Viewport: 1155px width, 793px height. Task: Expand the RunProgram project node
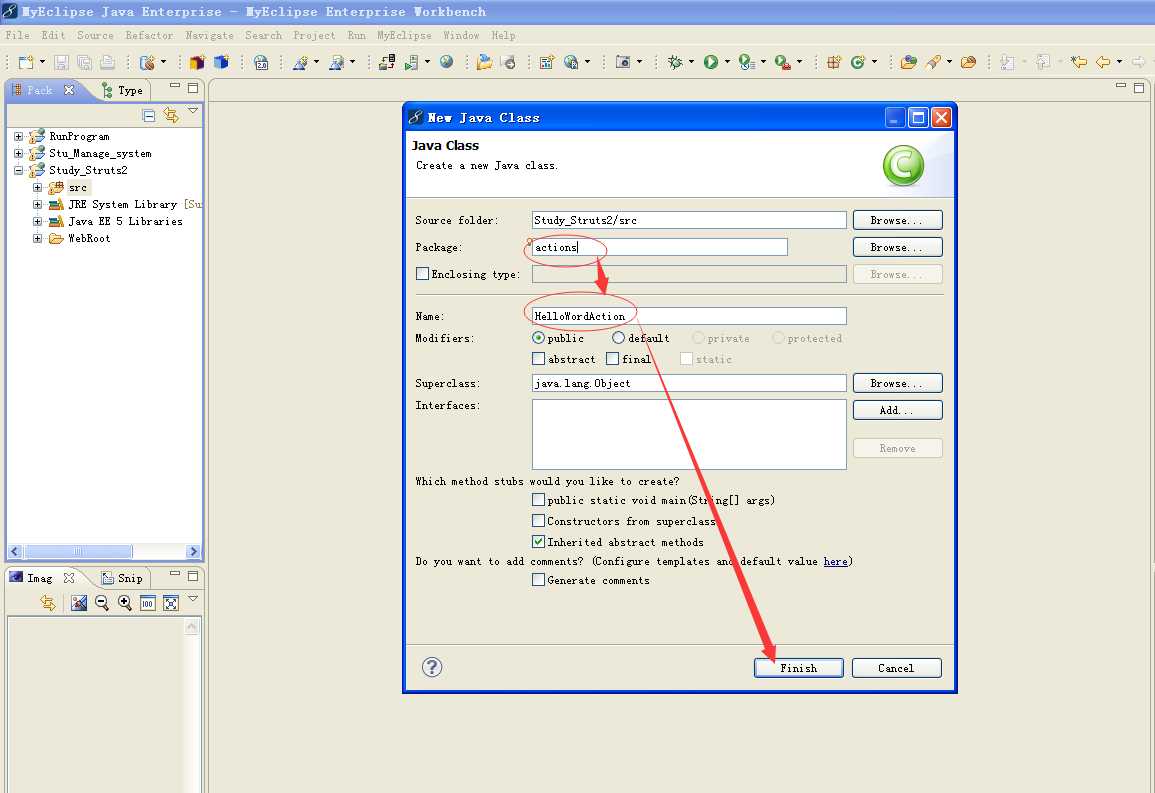click(18, 136)
